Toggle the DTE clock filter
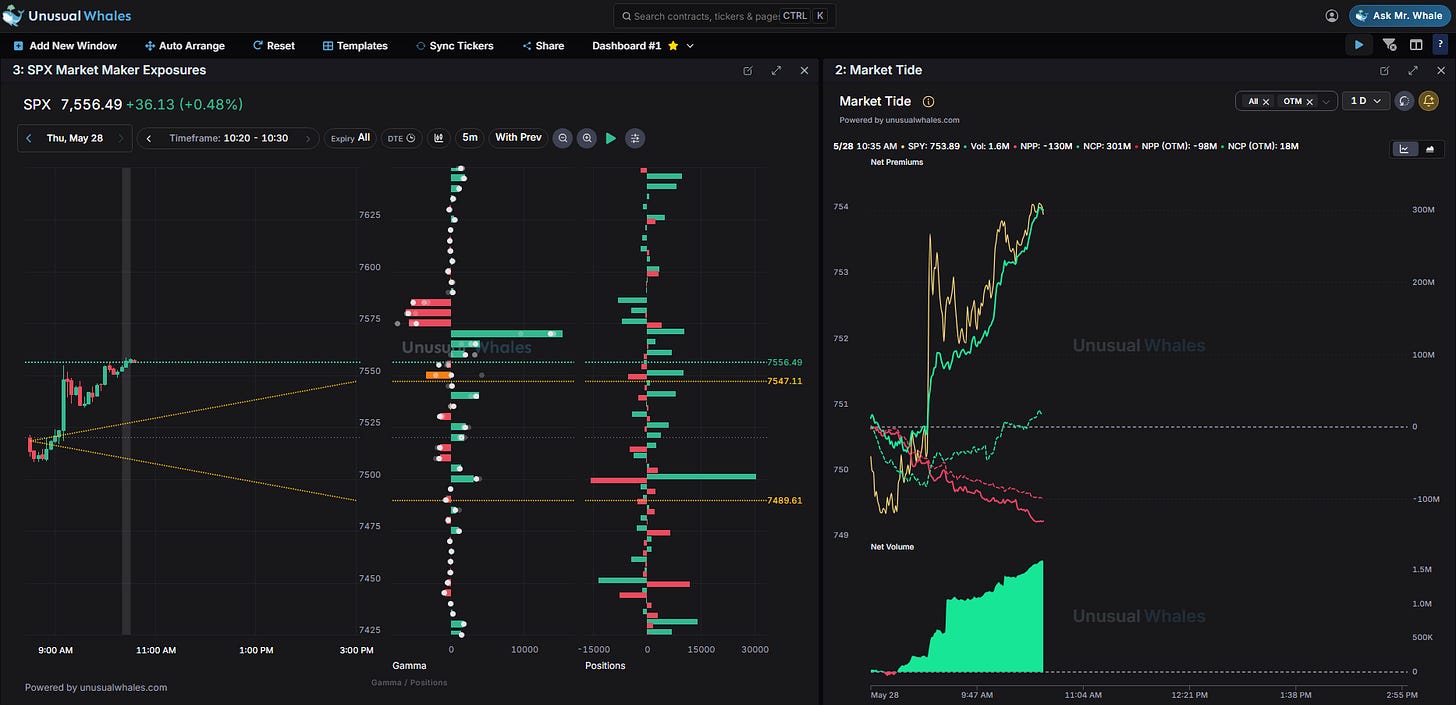Image resolution: width=1456 pixels, height=705 pixels. [x=401, y=138]
